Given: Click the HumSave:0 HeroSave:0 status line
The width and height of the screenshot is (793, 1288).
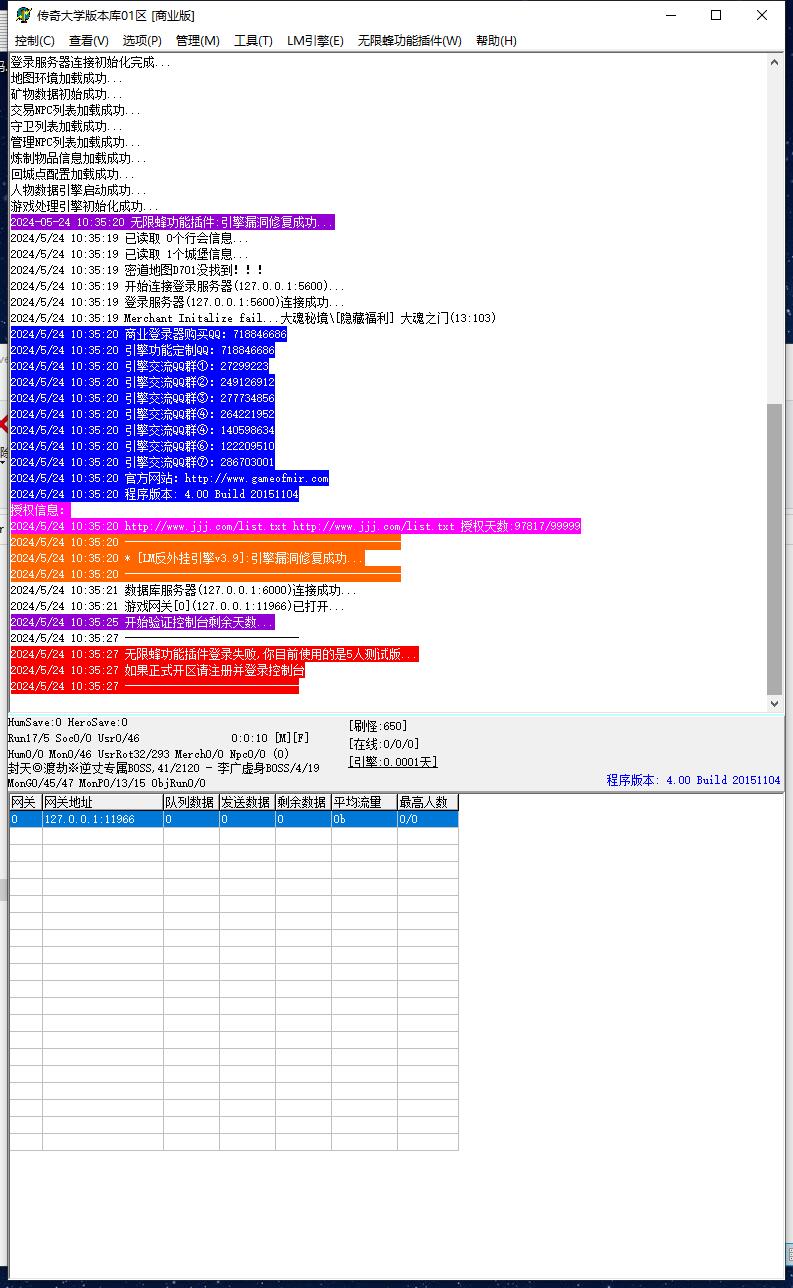Looking at the screenshot, I should 68,722.
